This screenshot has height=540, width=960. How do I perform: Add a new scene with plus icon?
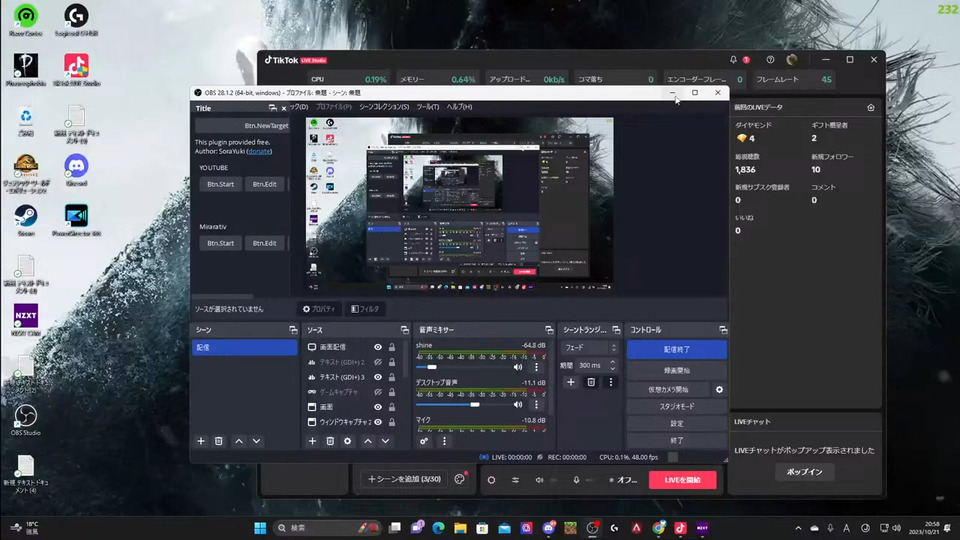(201, 441)
